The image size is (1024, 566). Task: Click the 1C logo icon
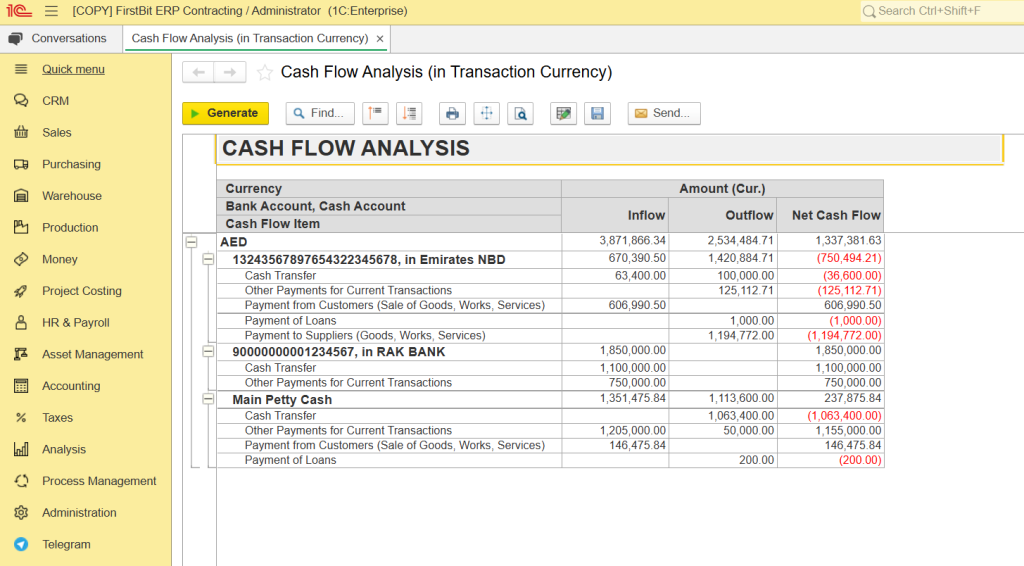coord(19,11)
